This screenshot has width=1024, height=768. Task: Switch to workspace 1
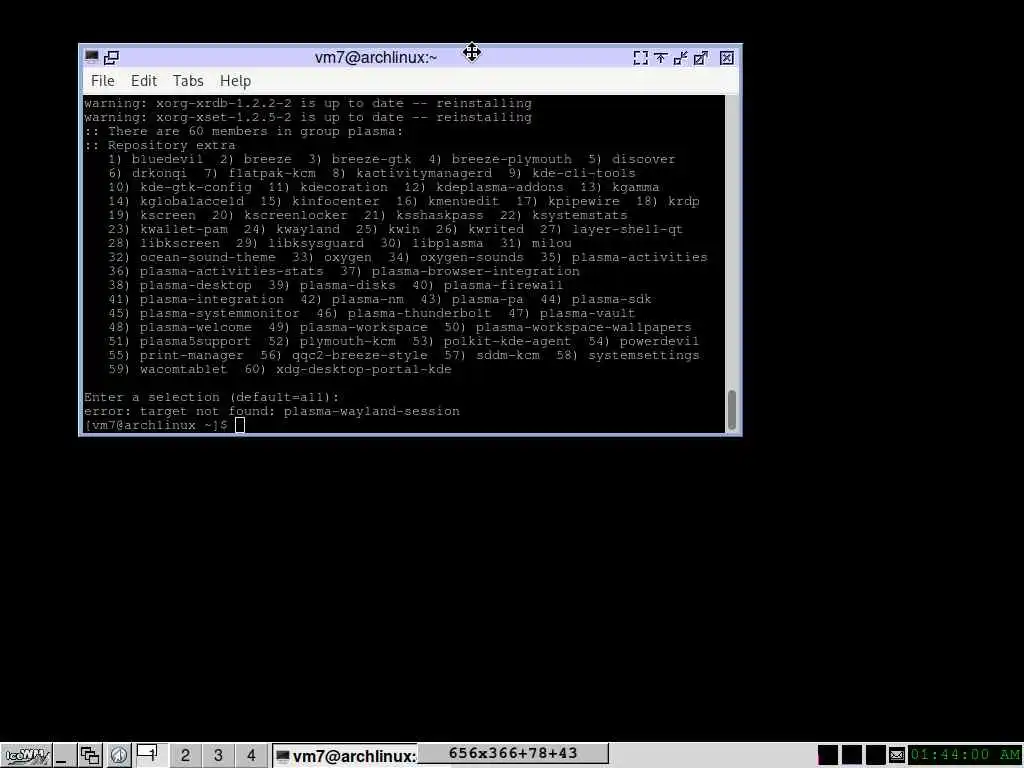pyautogui.click(x=150, y=756)
